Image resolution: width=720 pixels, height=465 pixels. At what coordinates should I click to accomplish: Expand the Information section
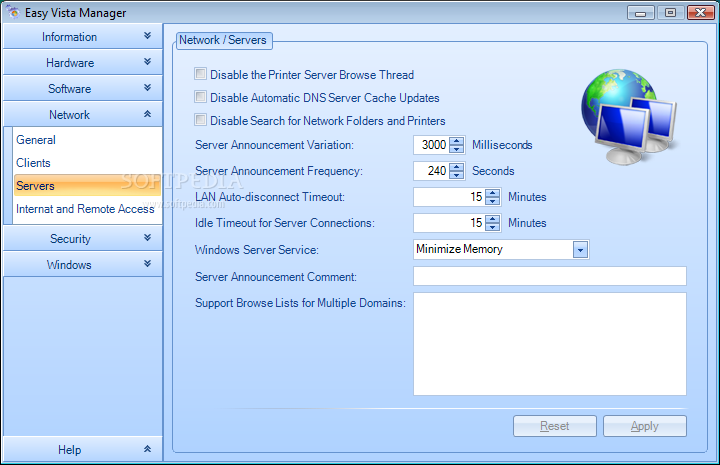(x=83, y=36)
